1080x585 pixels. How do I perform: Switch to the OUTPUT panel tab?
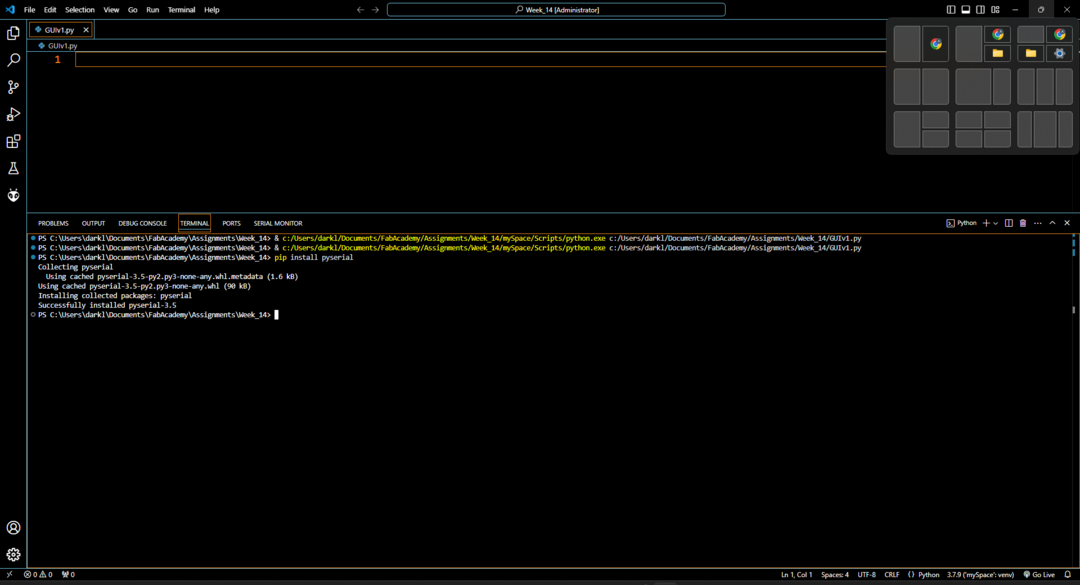93,223
